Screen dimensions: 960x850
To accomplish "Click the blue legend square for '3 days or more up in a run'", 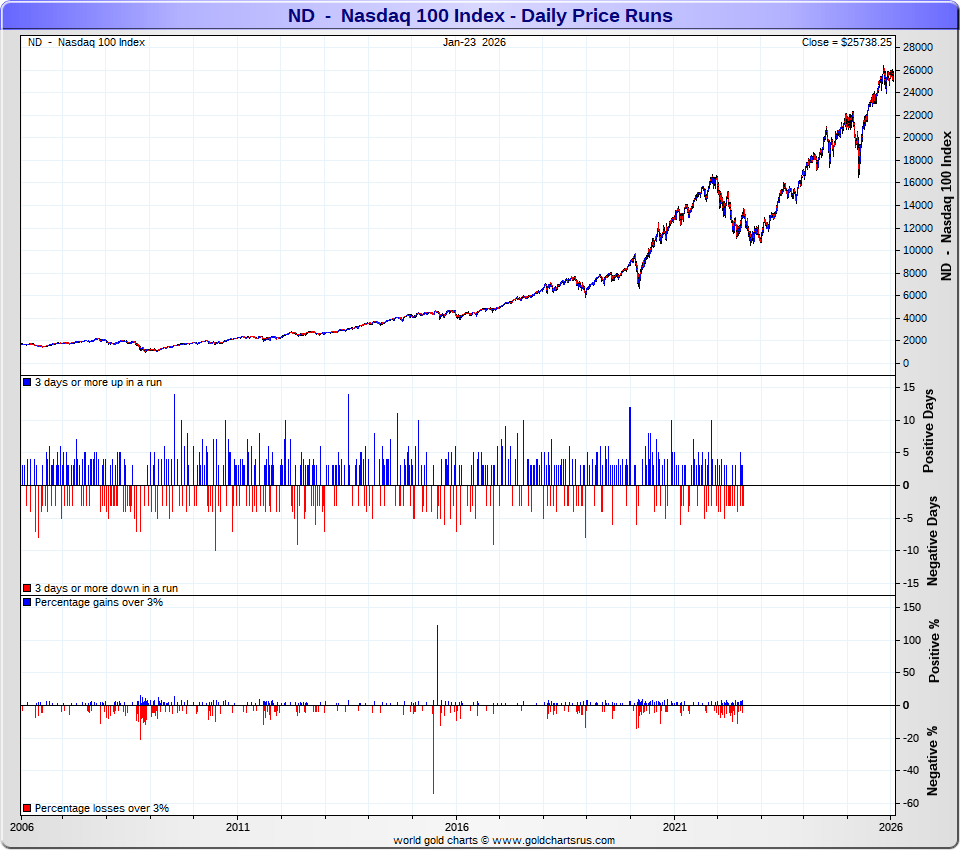I will (27, 382).
